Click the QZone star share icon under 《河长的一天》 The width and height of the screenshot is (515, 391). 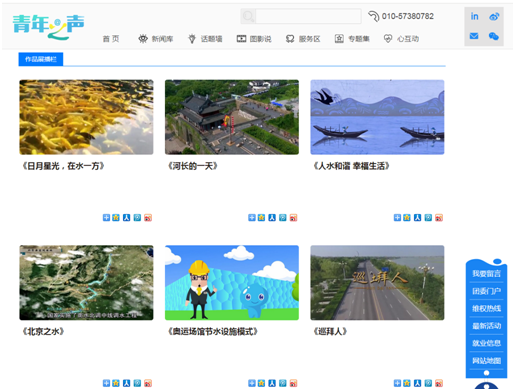[261, 218]
